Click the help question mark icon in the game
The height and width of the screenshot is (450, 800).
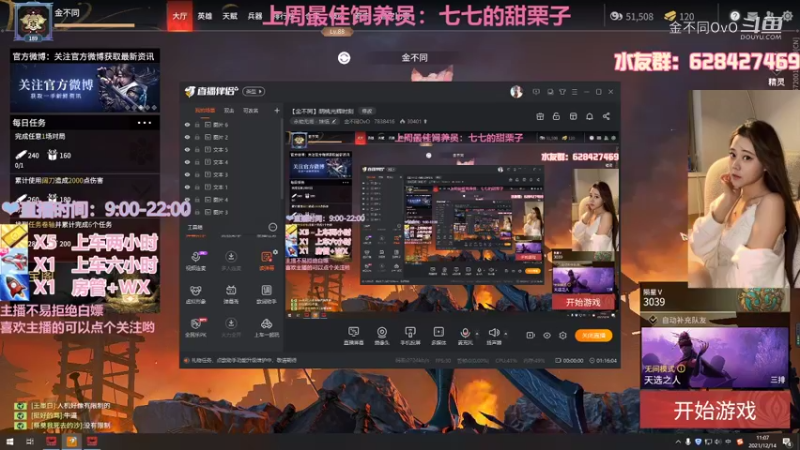[735, 16]
